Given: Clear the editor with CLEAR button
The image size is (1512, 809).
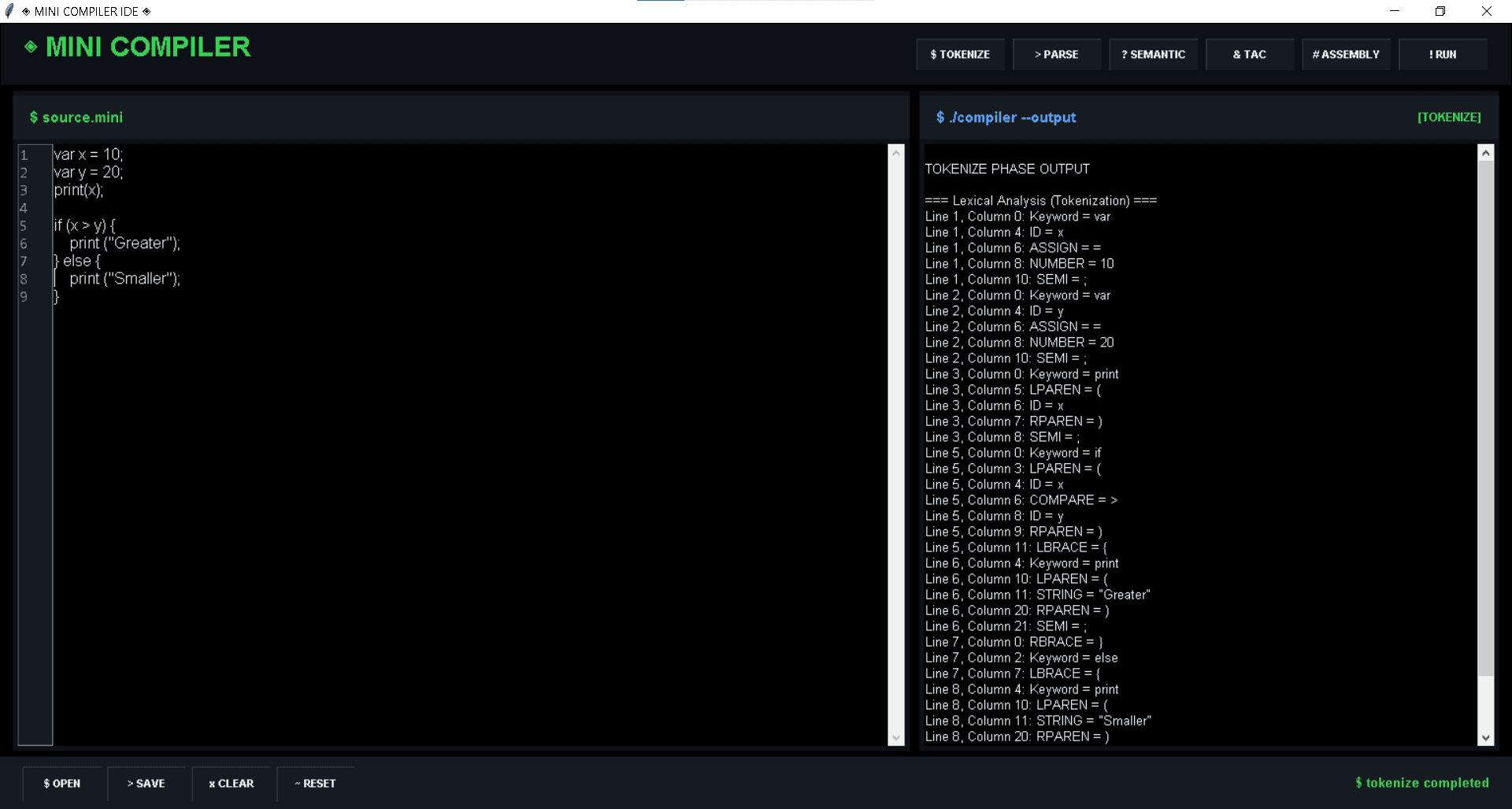Looking at the screenshot, I should pyautogui.click(x=232, y=783).
